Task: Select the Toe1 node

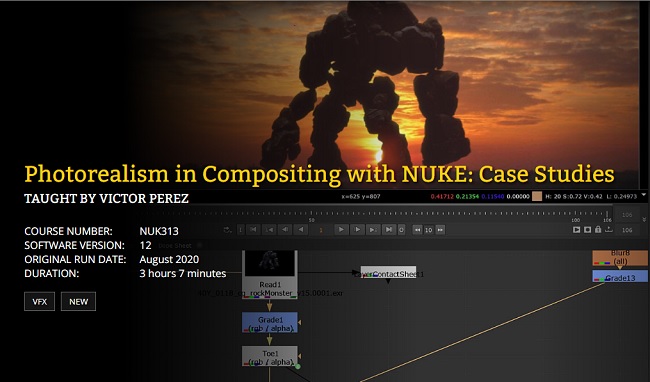Action: pyautogui.click(x=269, y=356)
